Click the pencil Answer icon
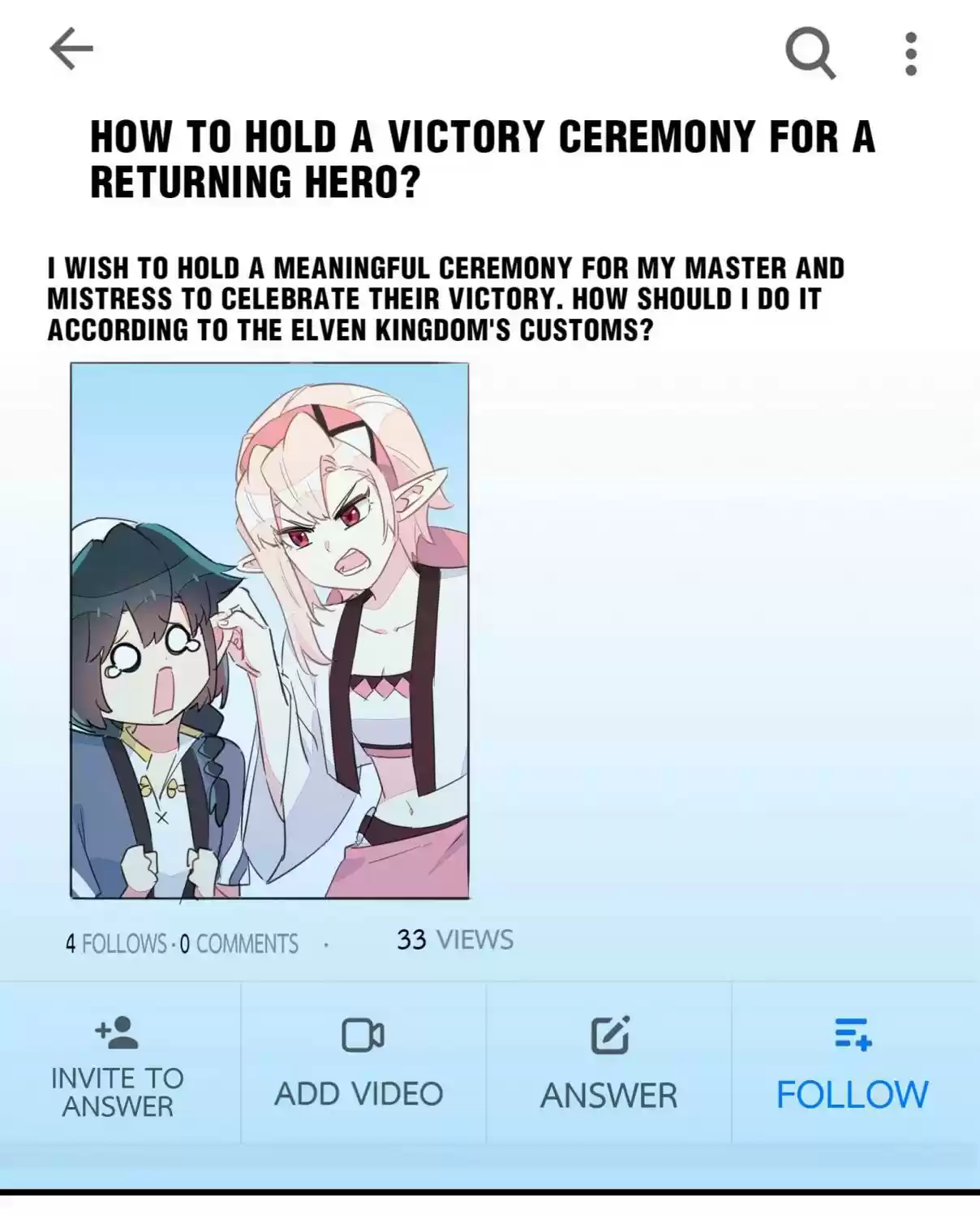The height and width of the screenshot is (1215, 980). pos(609,1035)
